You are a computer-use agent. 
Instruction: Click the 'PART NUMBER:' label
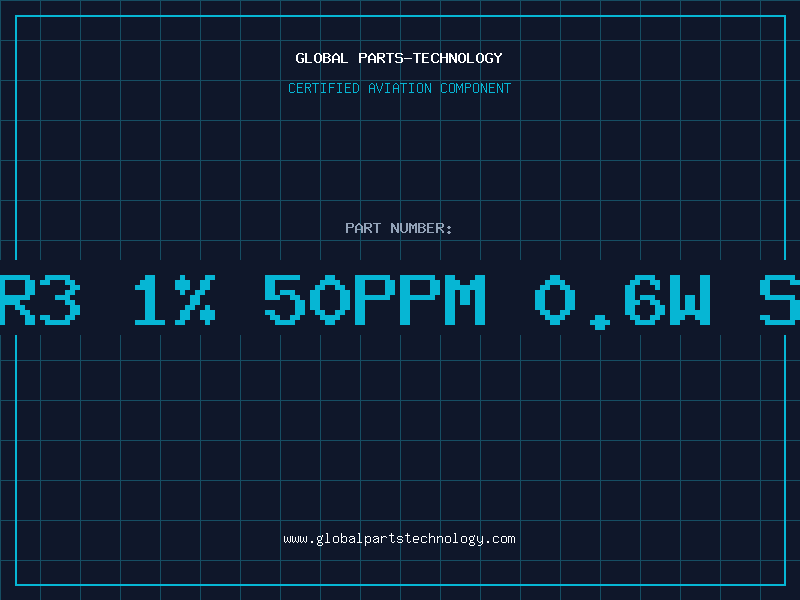[399, 228]
